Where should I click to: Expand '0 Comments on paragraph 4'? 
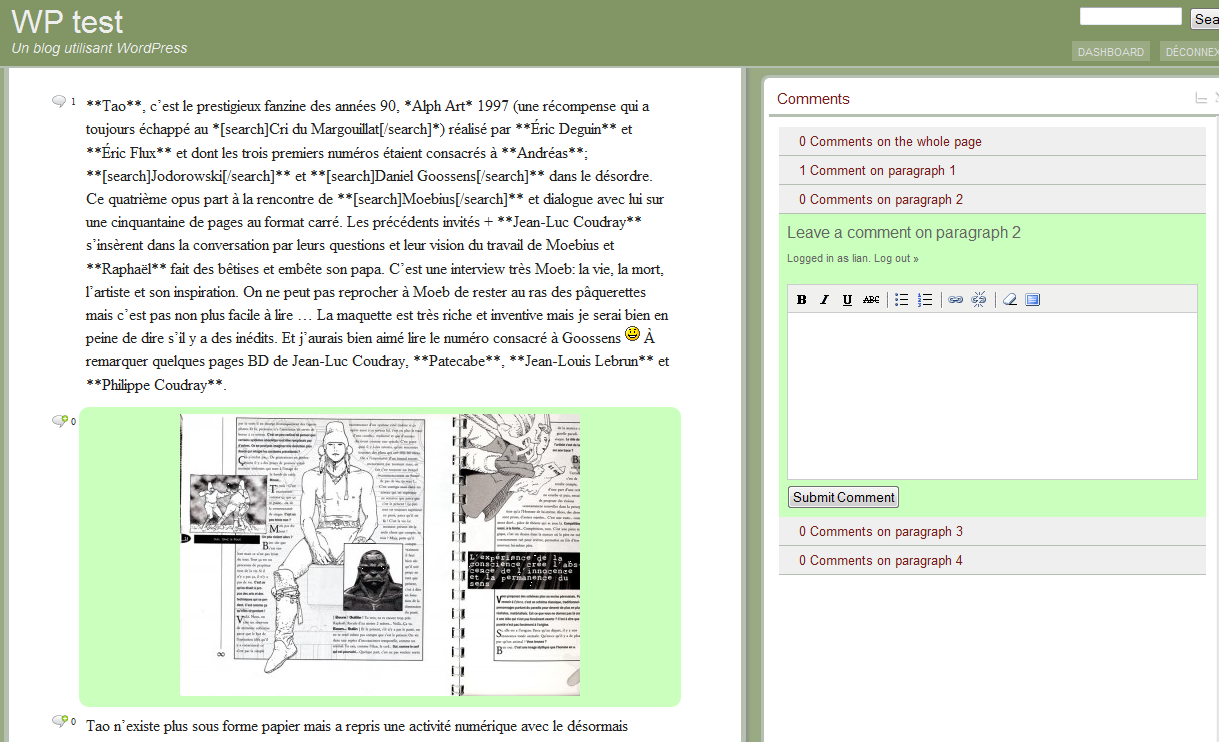click(x=992, y=561)
